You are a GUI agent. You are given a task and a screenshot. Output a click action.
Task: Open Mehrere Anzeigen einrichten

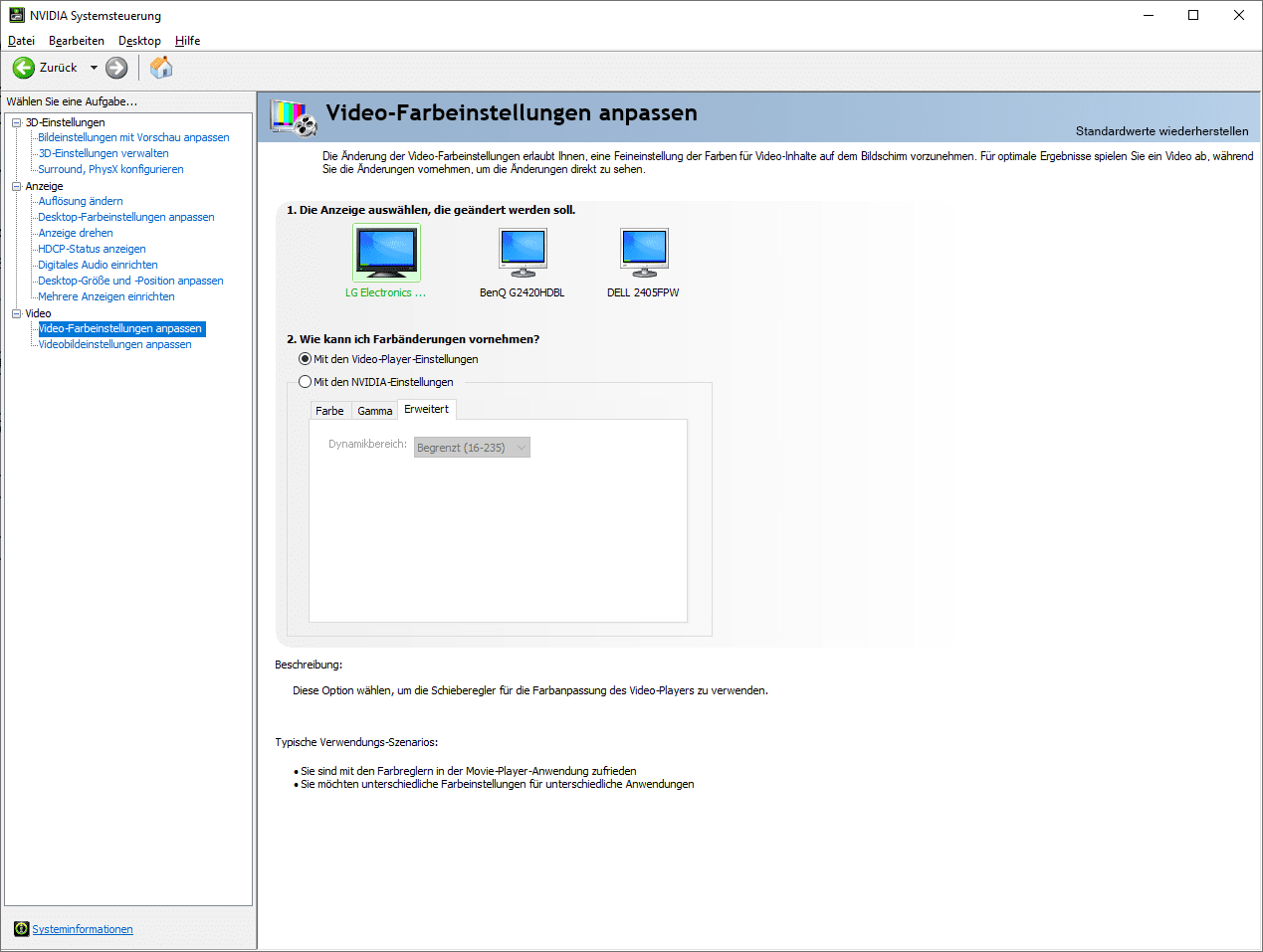[x=106, y=296]
